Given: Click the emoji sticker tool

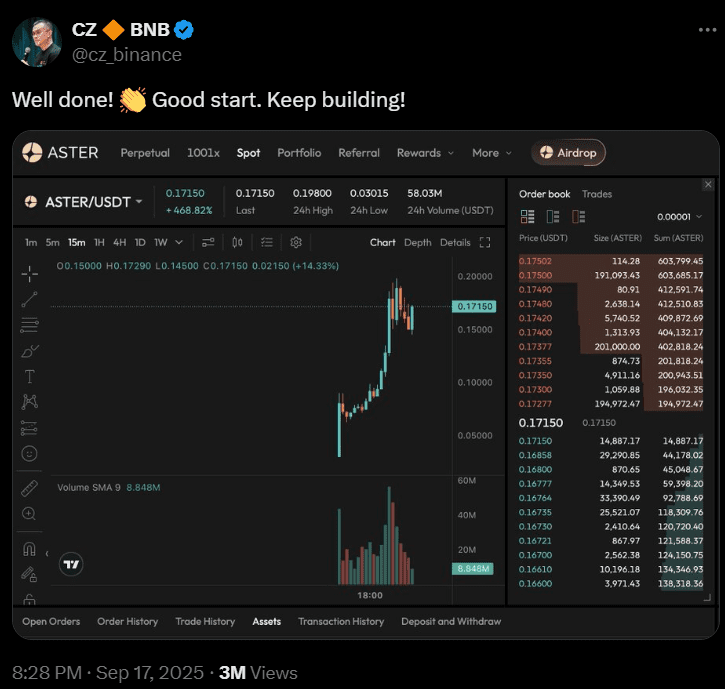Looking at the screenshot, I should tap(30, 453).
